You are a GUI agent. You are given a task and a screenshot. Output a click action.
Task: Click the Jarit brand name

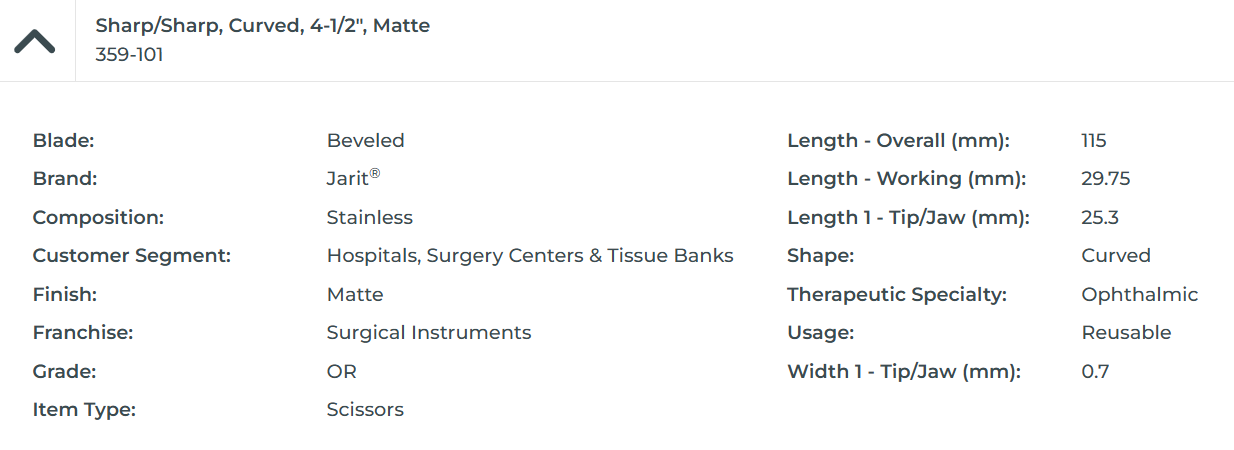point(348,179)
